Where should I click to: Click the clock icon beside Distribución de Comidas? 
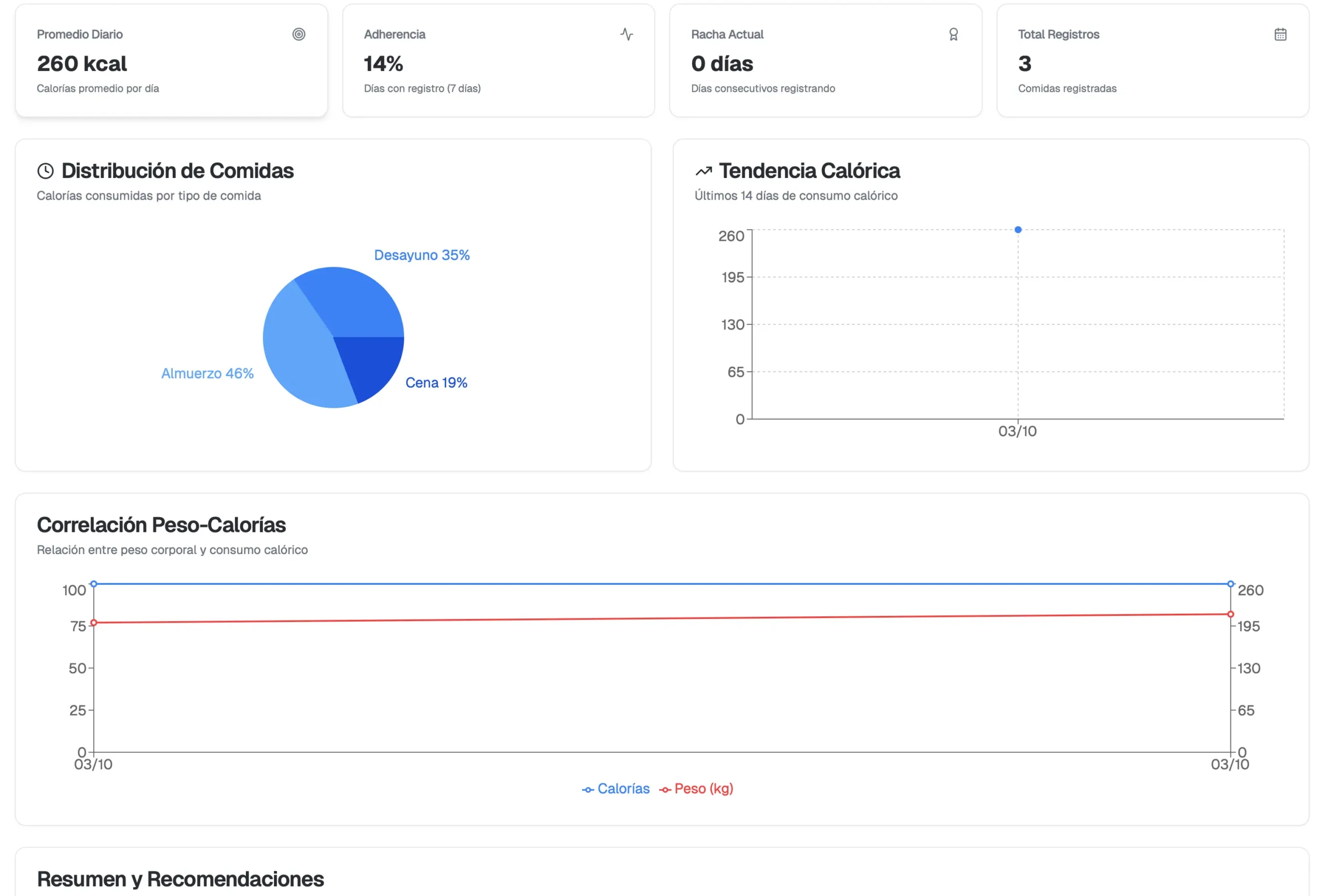click(46, 171)
